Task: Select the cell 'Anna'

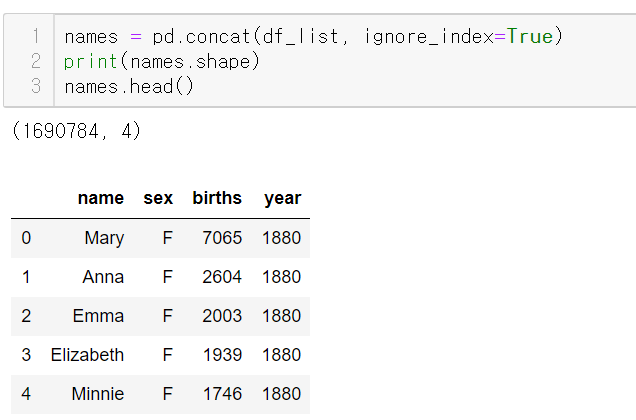Action: point(103,277)
